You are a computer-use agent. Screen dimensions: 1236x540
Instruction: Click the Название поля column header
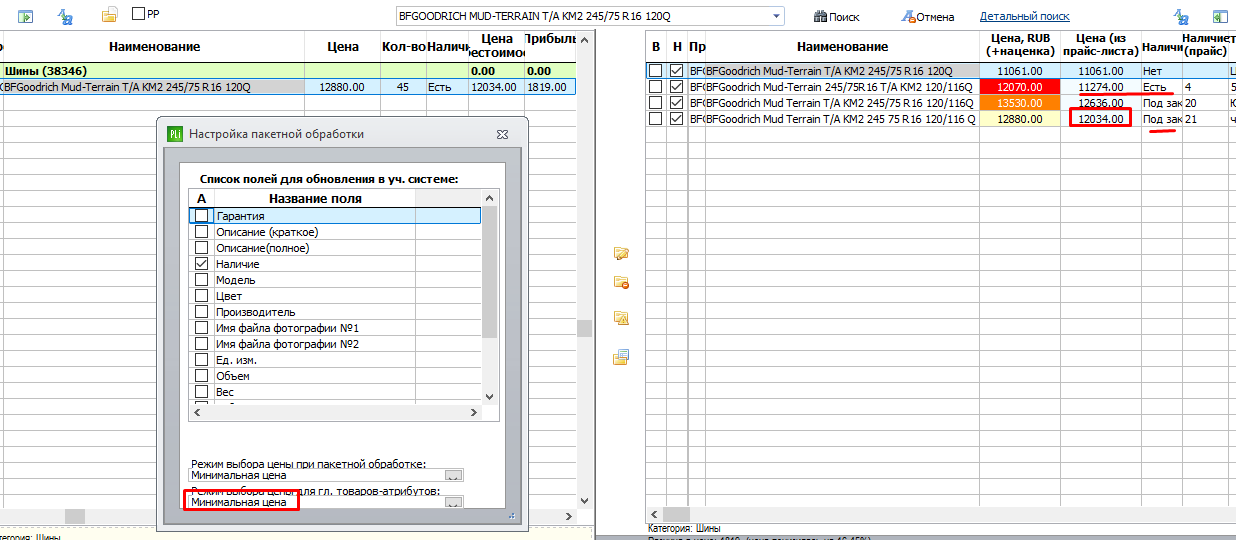pos(316,198)
